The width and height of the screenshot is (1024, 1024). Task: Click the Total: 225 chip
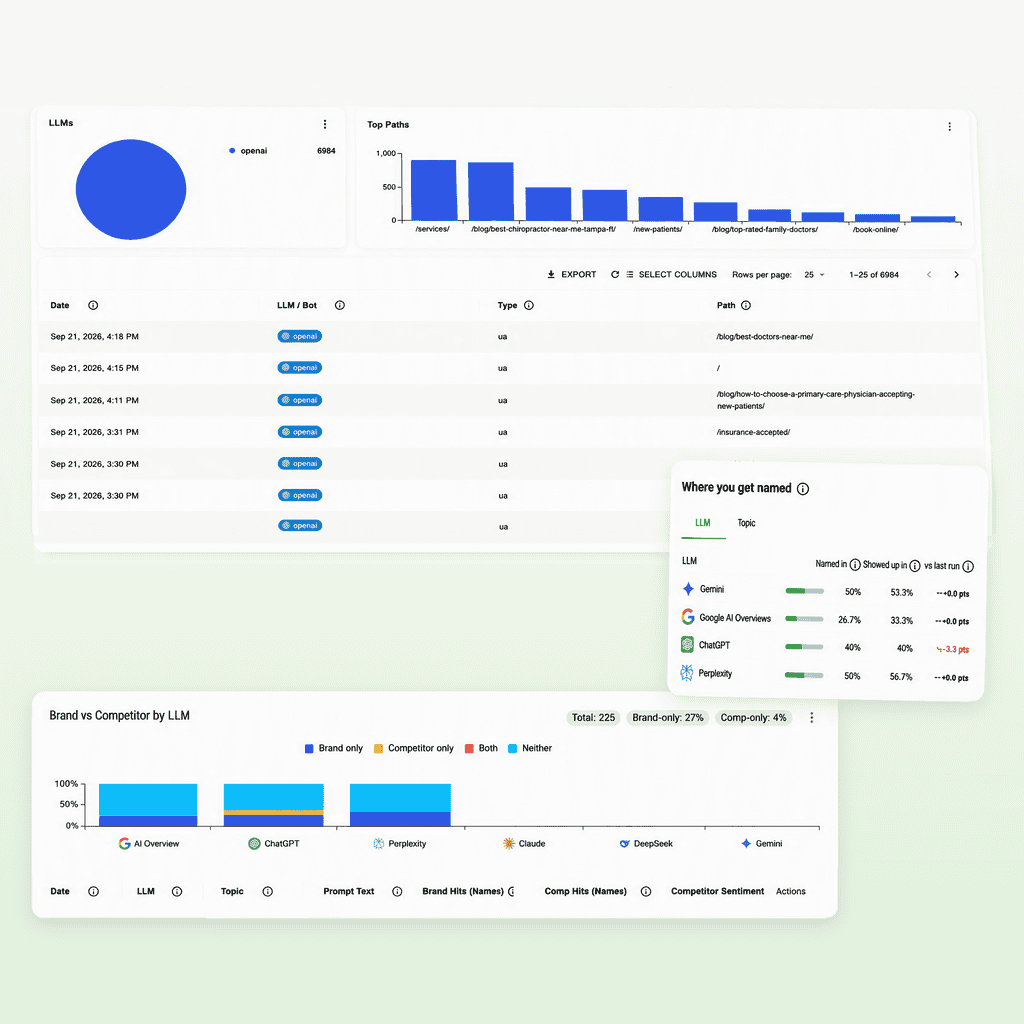pos(593,718)
